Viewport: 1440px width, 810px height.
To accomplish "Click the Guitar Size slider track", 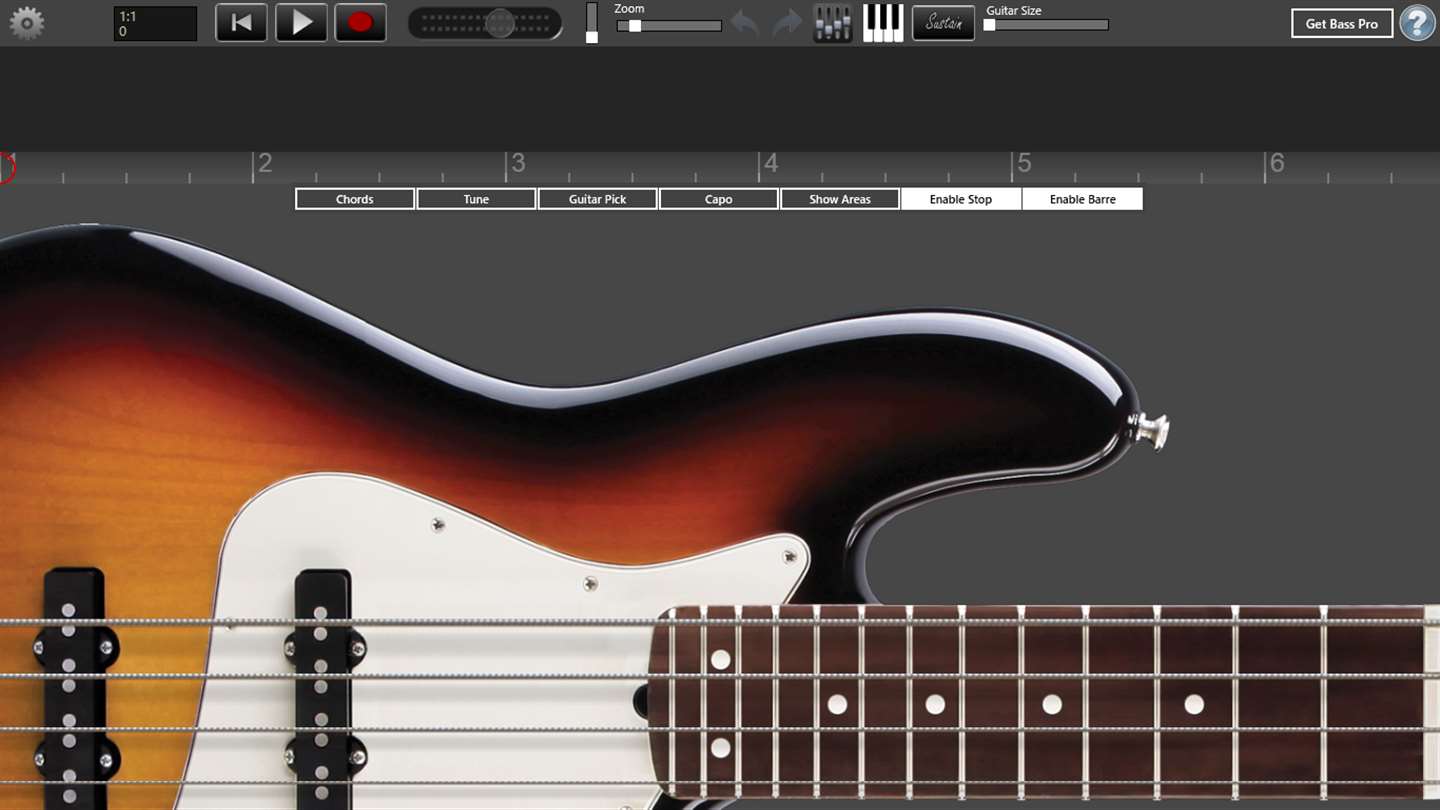I will click(1046, 25).
